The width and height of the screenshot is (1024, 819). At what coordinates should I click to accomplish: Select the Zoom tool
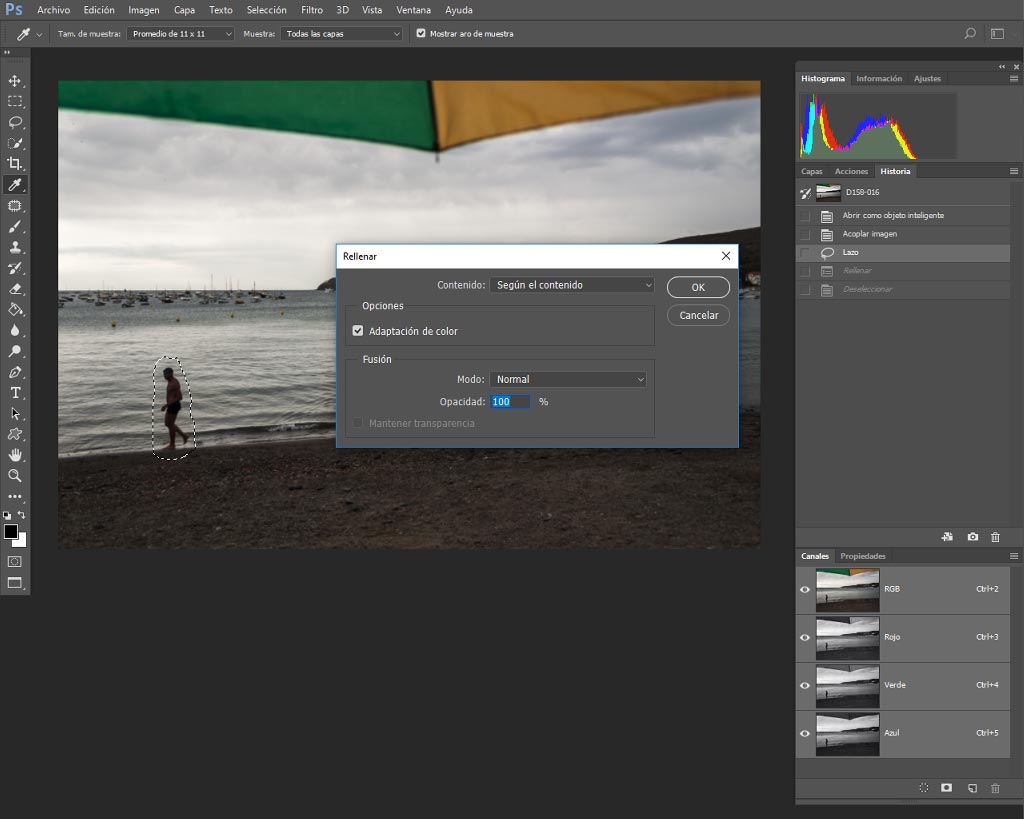(14, 475)
